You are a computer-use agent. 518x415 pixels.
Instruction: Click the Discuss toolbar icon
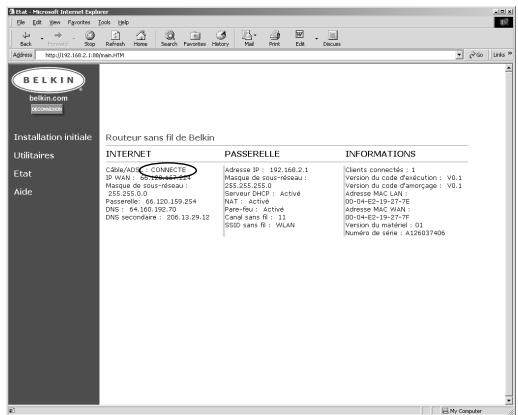click(x=332, y=39)
